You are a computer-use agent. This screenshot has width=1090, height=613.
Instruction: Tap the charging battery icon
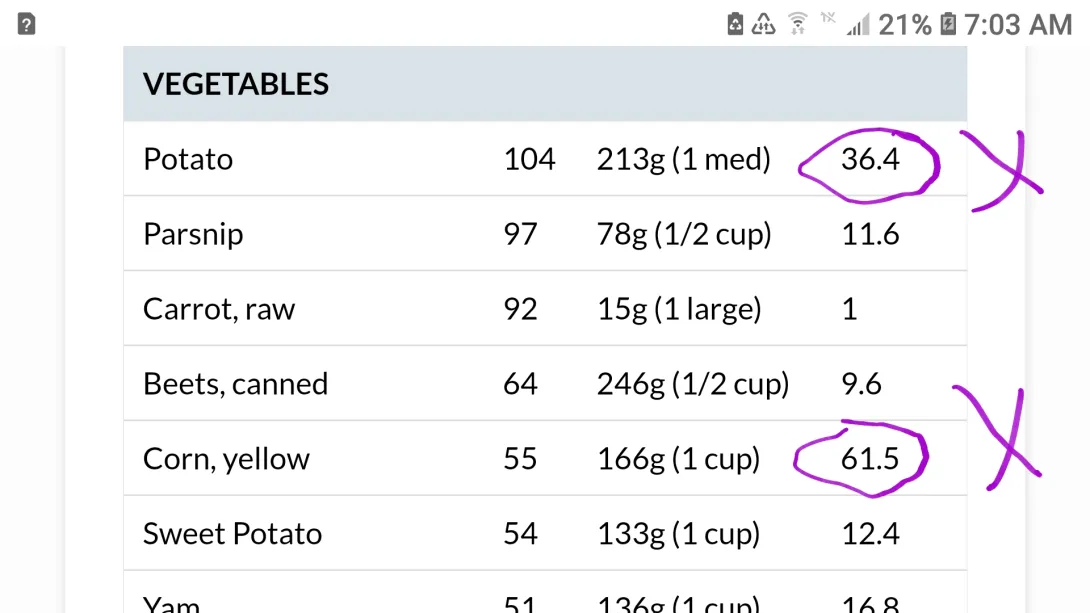point(948,25)
